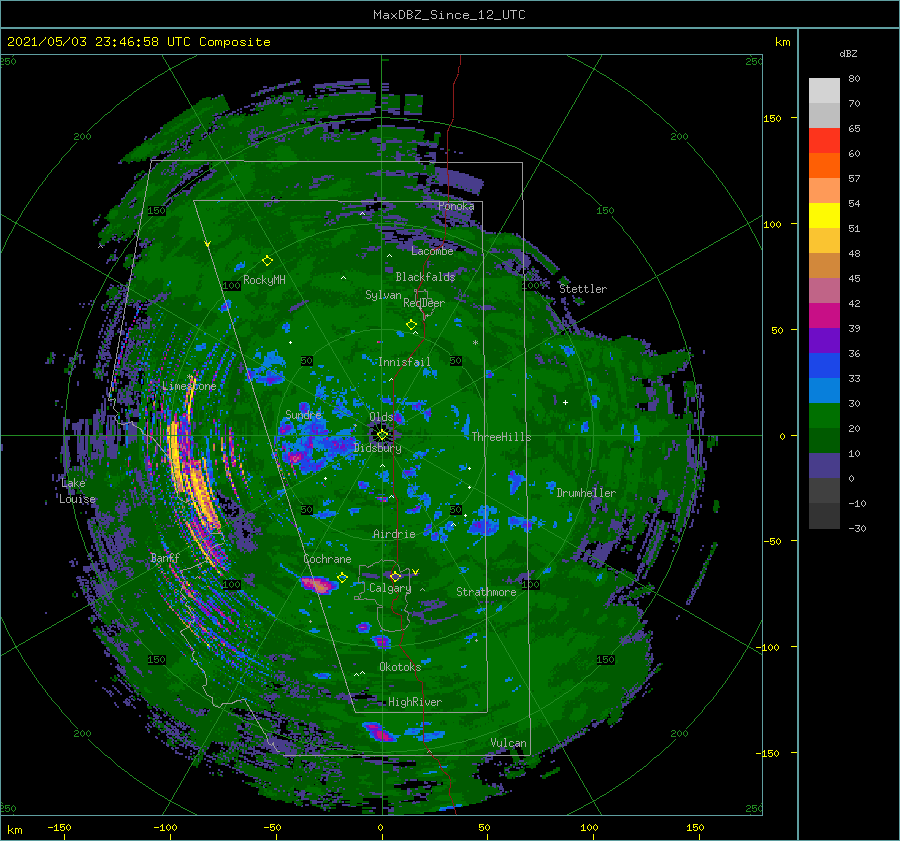Select the red 60-65 dBZ legend swatch
Viewport: 900px width, 841px height.
[824, 141]
